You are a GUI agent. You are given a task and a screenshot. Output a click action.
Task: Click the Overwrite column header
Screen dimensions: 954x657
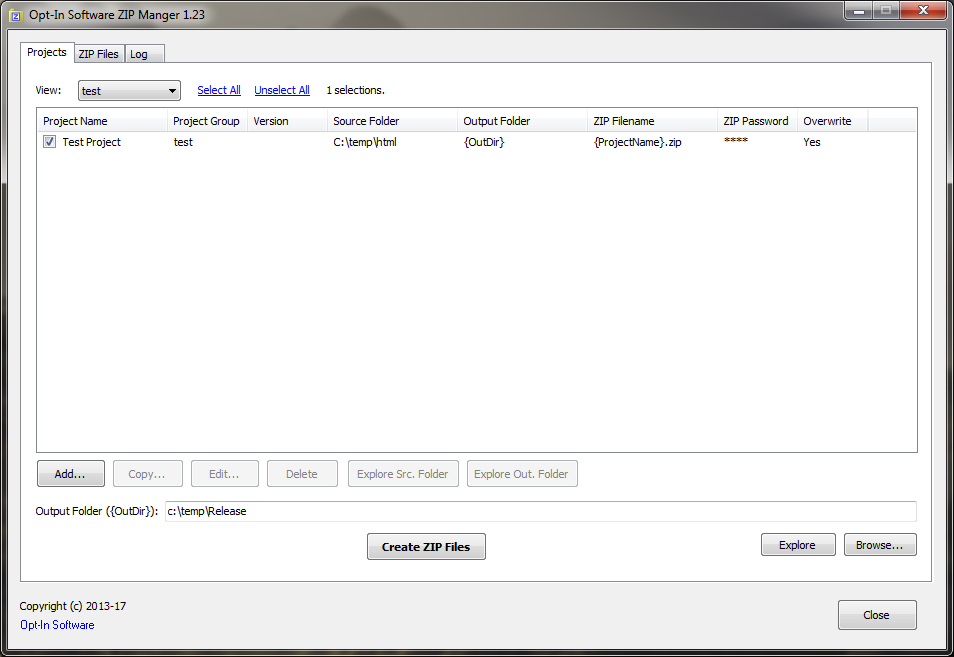(832, 121)
